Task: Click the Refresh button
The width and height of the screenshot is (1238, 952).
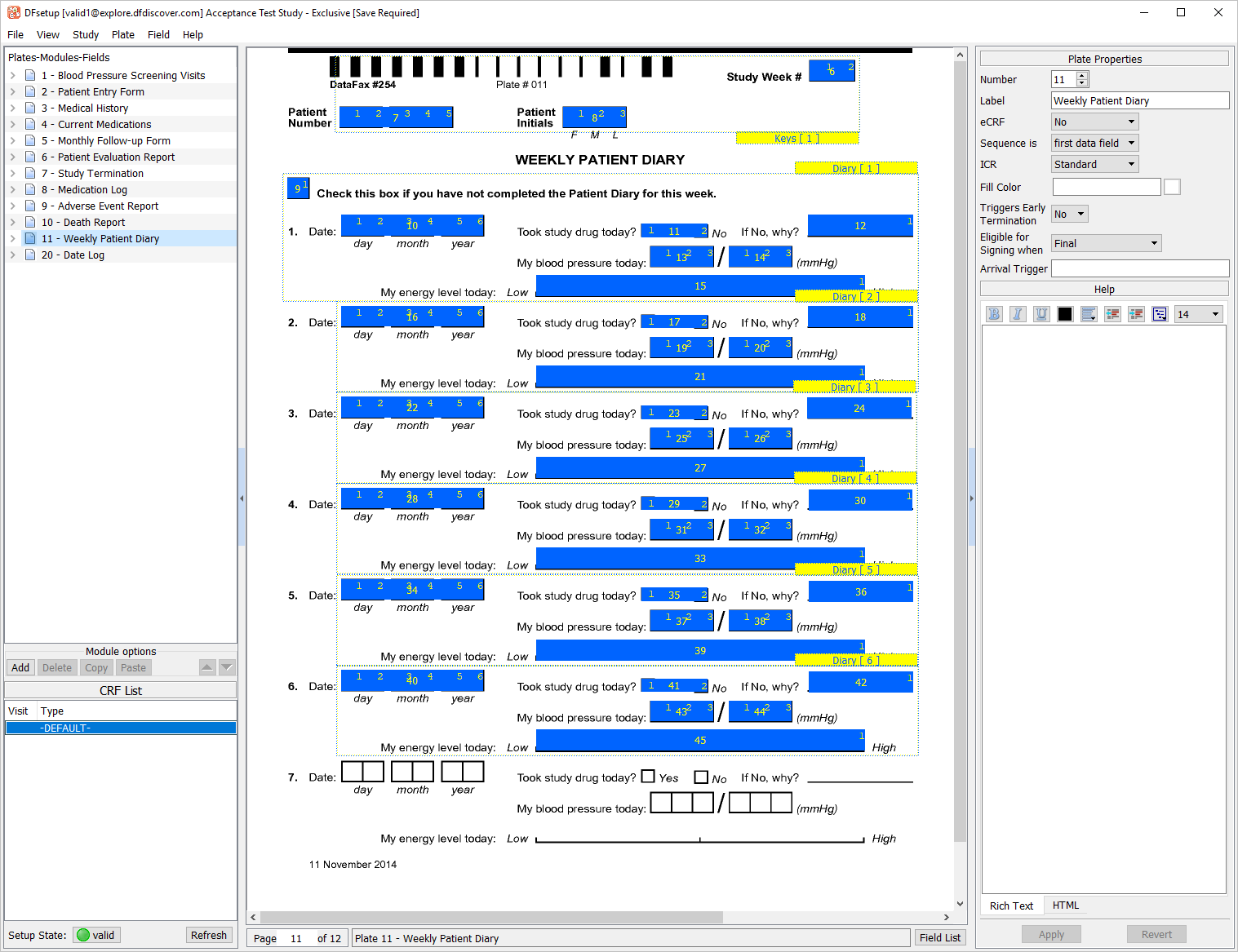Action: 208,935
